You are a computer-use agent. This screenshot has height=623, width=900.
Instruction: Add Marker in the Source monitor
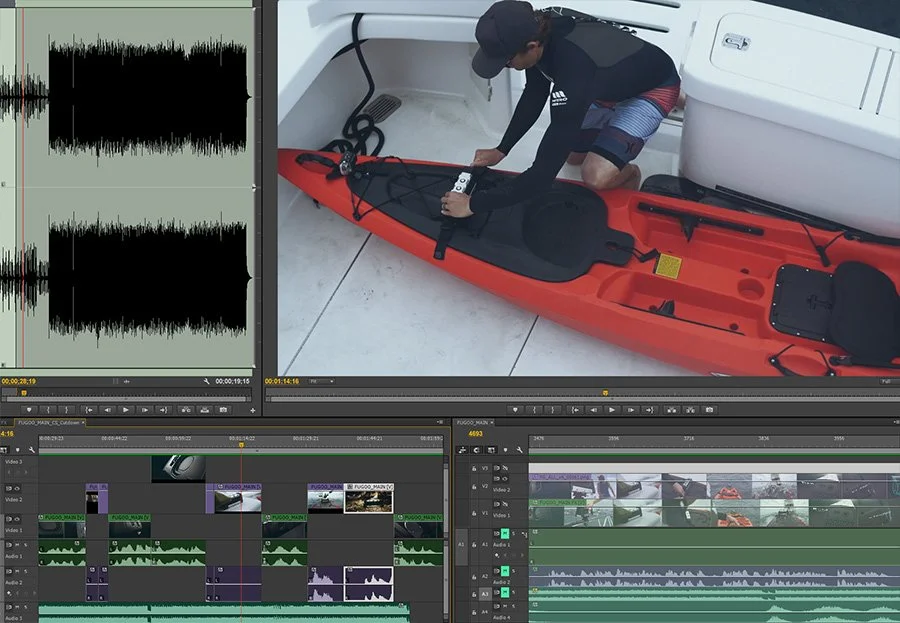click(x=29, y=410)
